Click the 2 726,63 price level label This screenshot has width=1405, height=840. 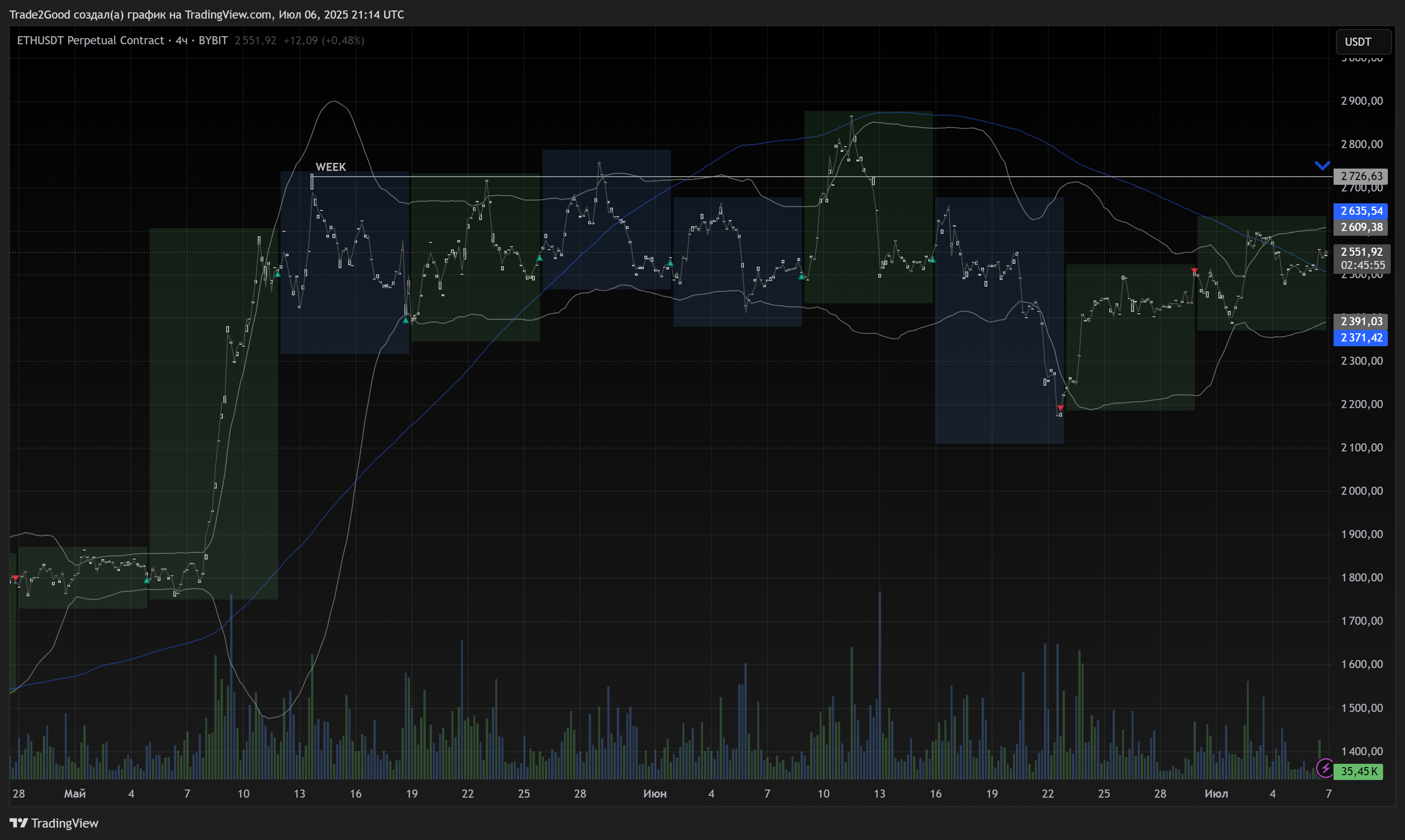[x=1361, y=176]
